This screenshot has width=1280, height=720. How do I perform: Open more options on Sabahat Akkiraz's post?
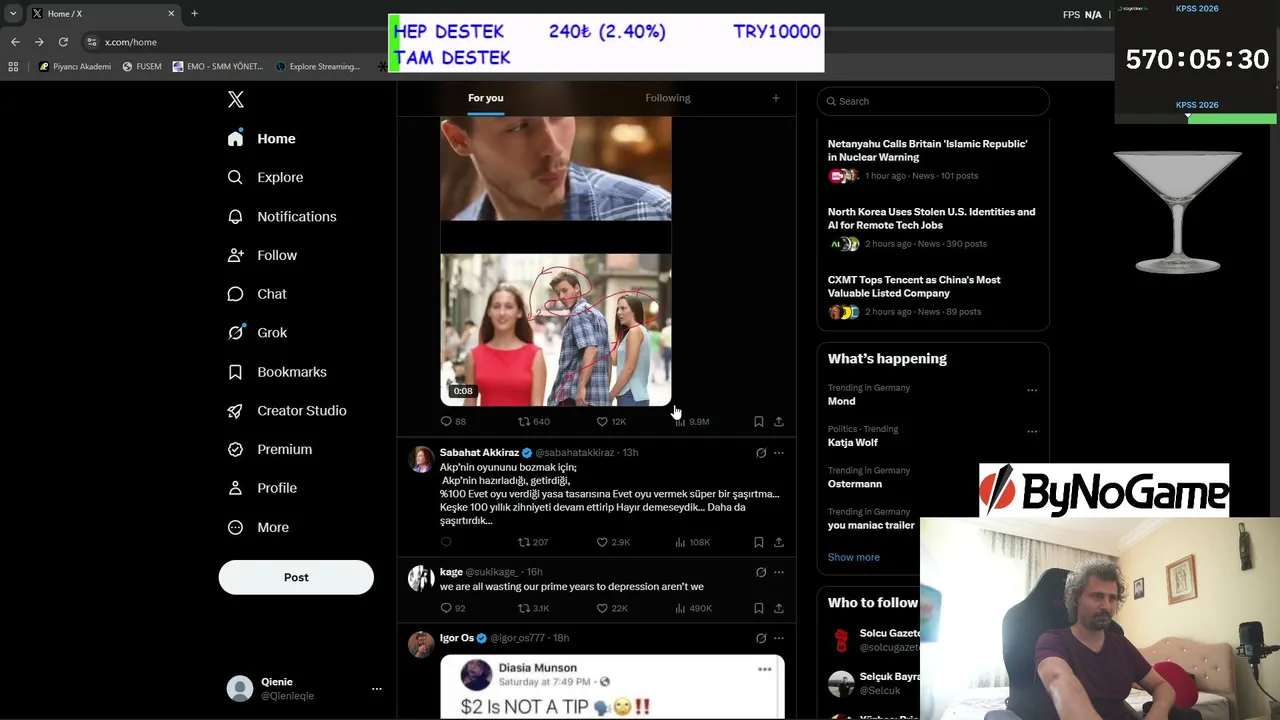pos(779,453)
